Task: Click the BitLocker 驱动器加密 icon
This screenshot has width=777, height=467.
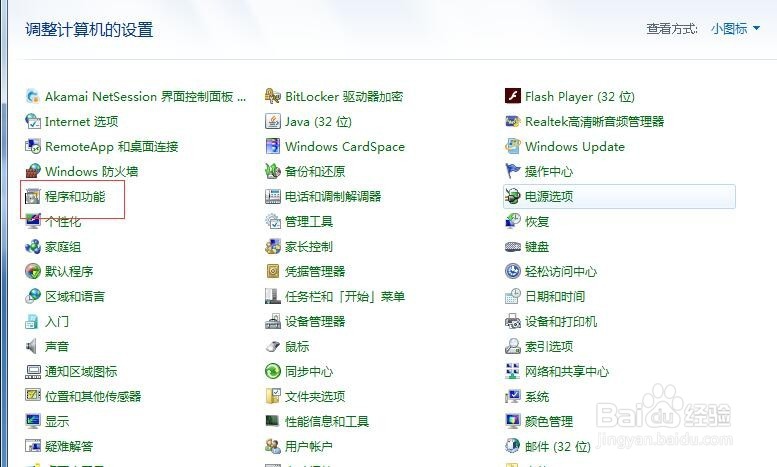Action: point(273,96)
